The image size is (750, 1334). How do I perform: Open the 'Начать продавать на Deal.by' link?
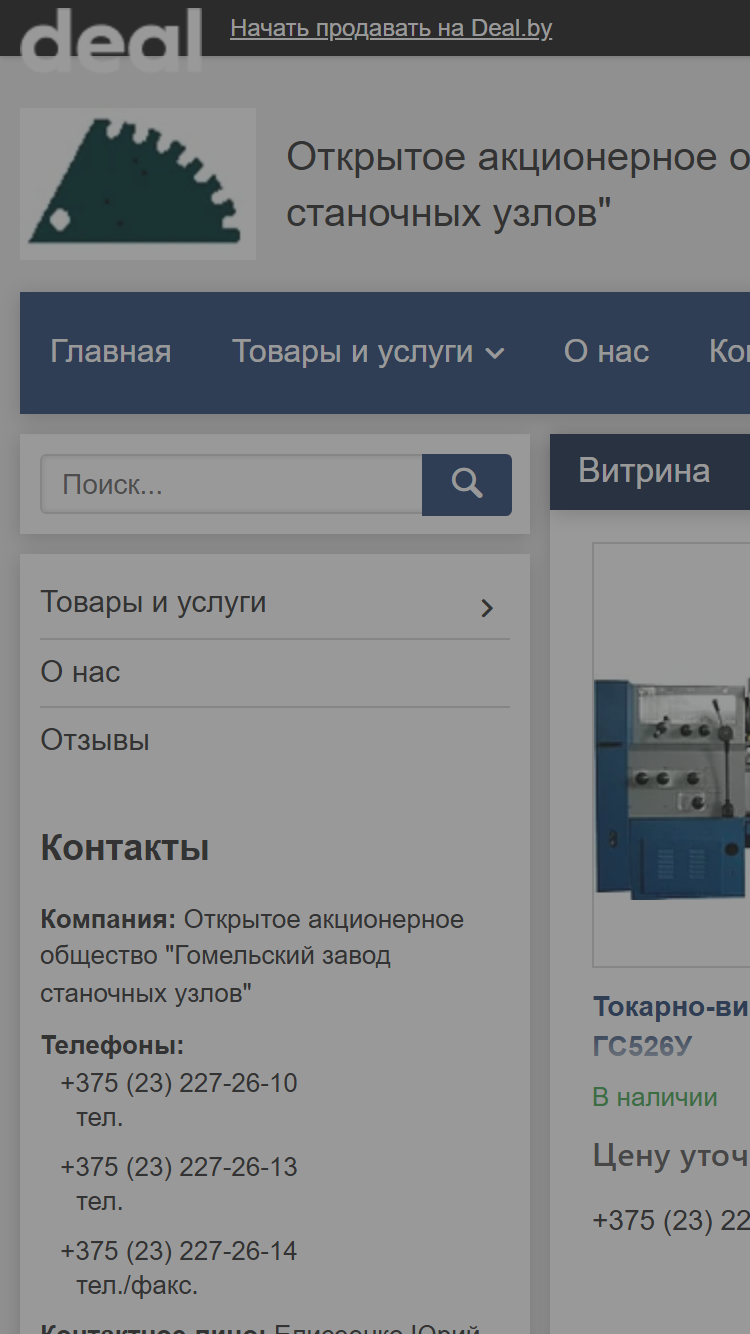[x=391, y=28]
